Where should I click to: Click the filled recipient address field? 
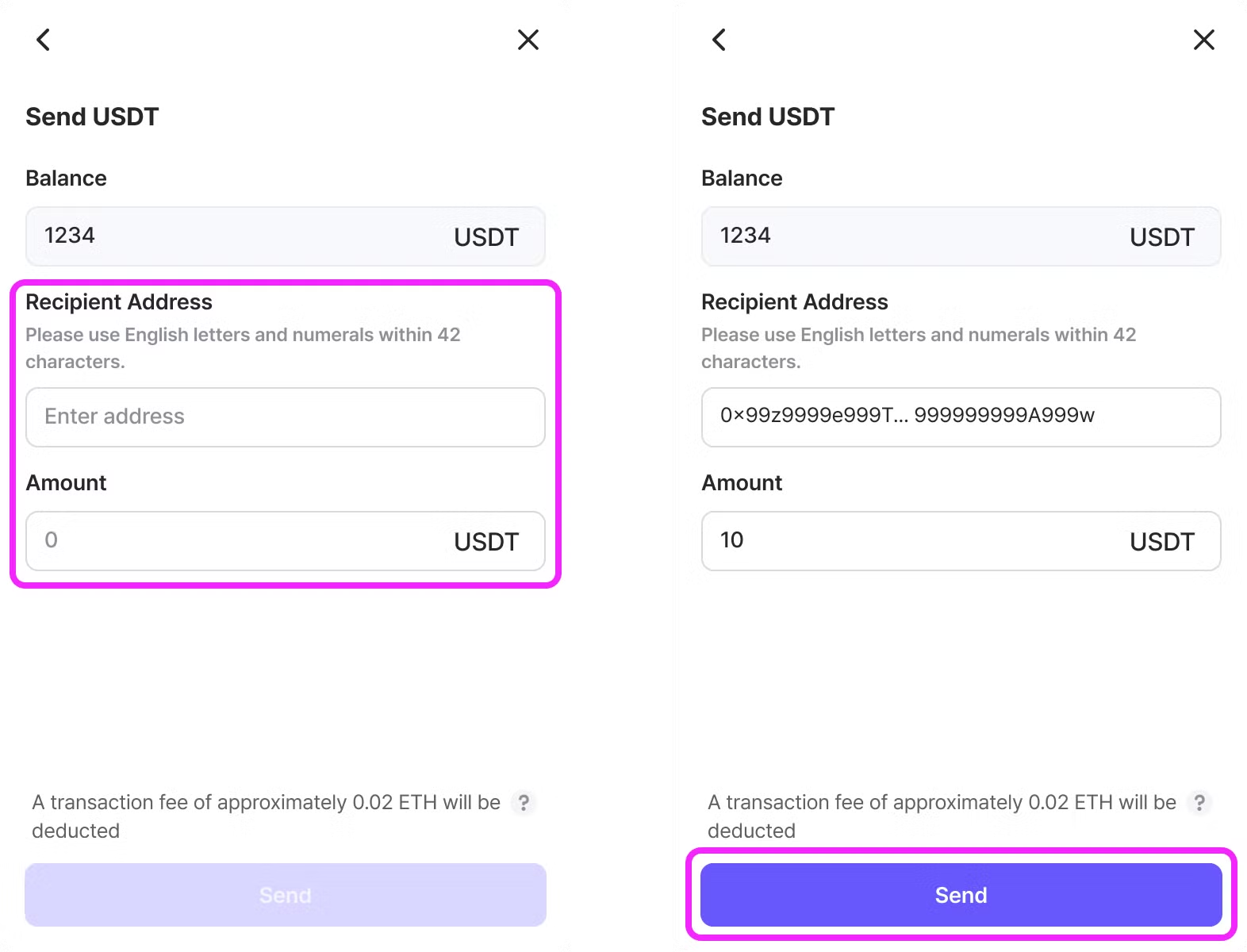click(x=961, y=417)
